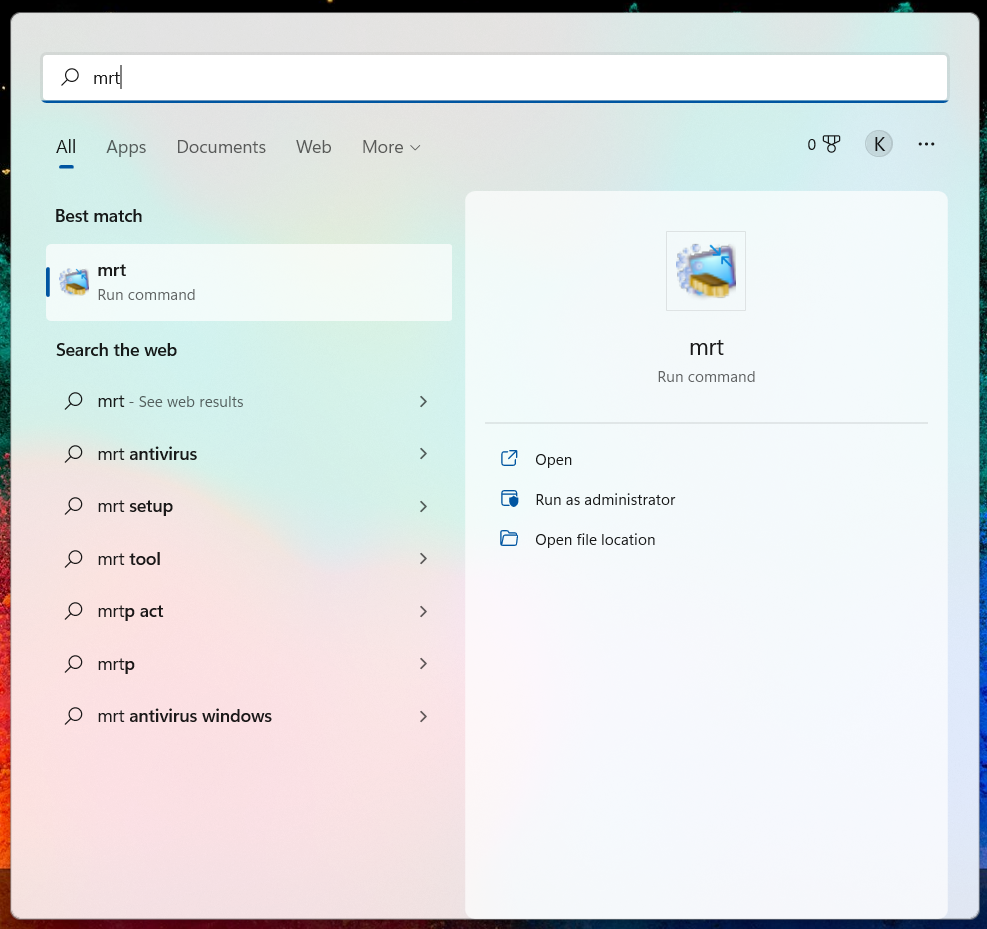
Task: Choose Run as administrator
Action: [x=605, y=500]
